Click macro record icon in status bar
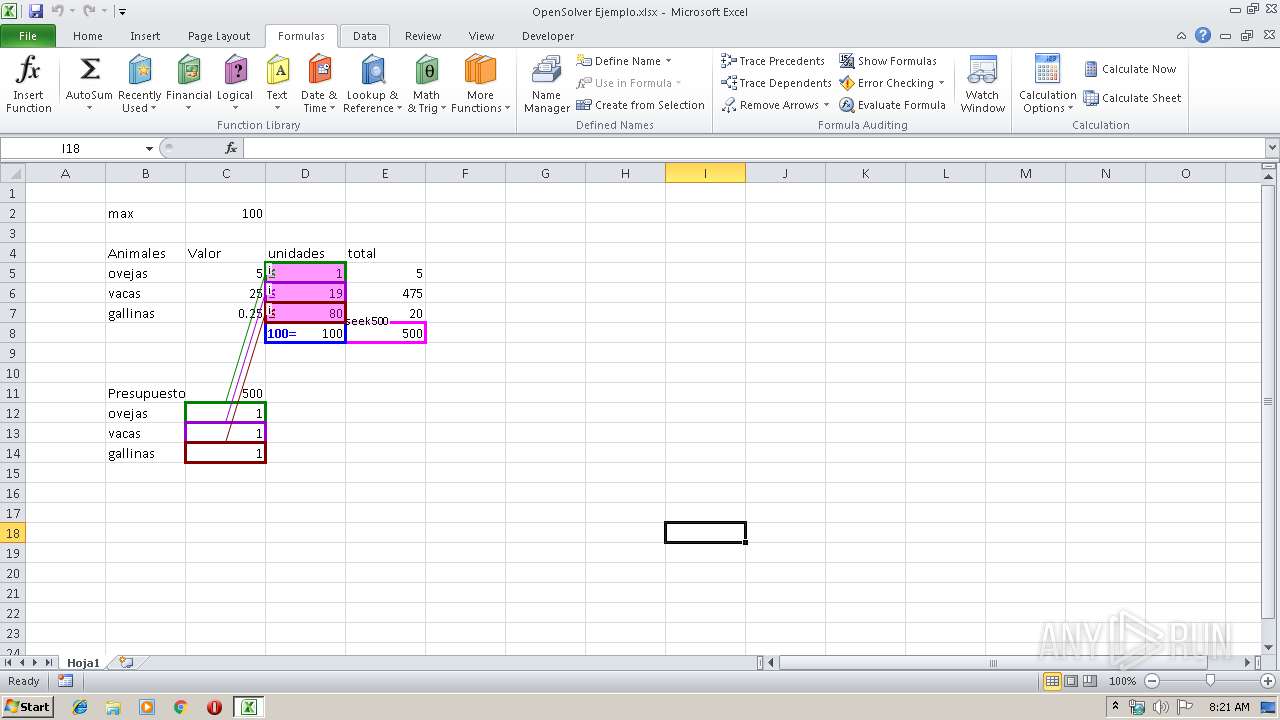Viewport: 1280px width, 720px height. 65,681
